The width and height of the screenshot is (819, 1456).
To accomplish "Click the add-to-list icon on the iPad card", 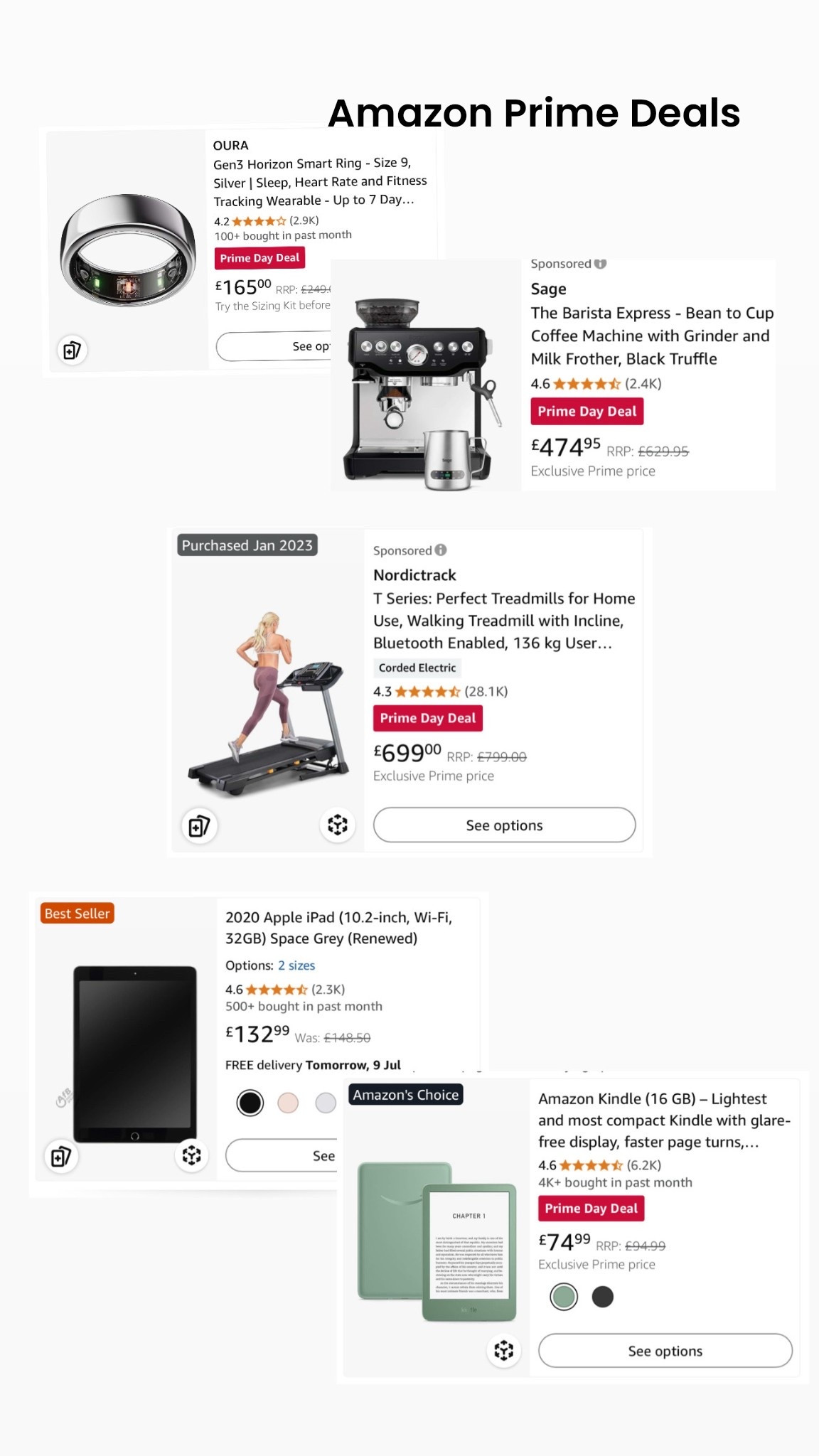I will tap(60, 1155).
